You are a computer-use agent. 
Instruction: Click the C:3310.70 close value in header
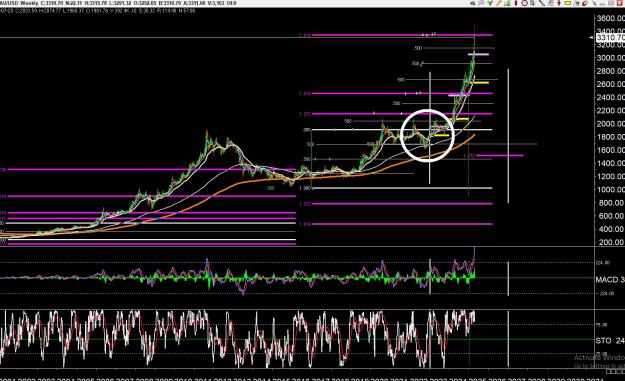[x=52, y=3]
